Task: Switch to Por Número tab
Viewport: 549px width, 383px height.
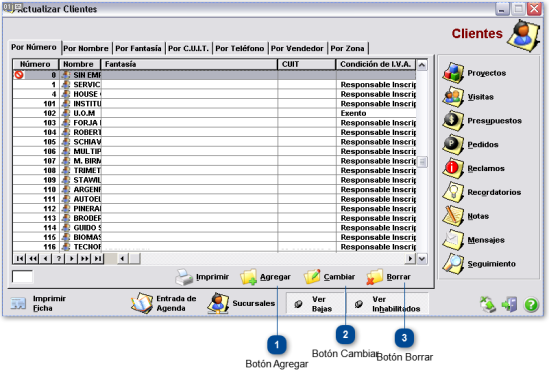Action: (x=34, y=47)
